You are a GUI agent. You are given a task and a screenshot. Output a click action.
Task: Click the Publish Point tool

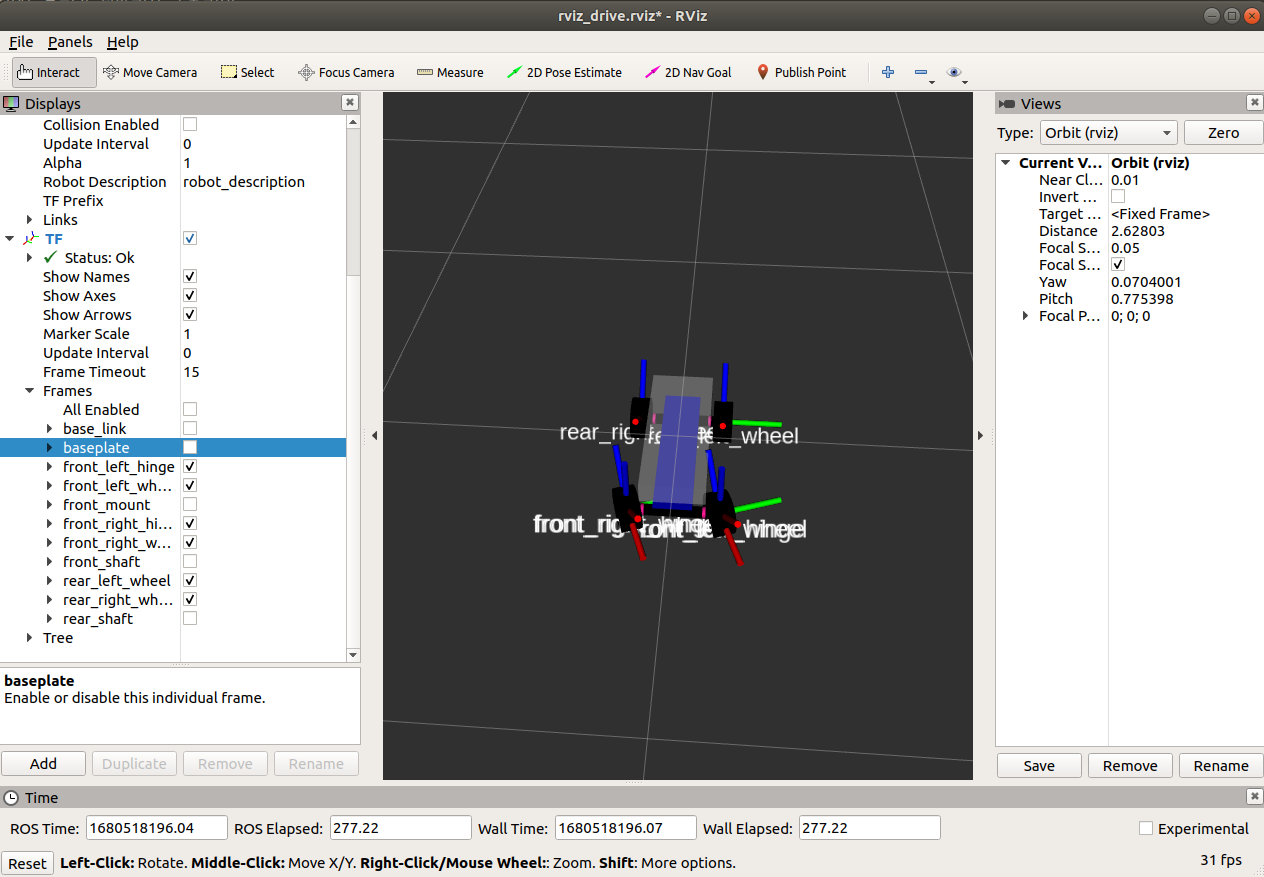pyautogui.click(x=800, y=72)
